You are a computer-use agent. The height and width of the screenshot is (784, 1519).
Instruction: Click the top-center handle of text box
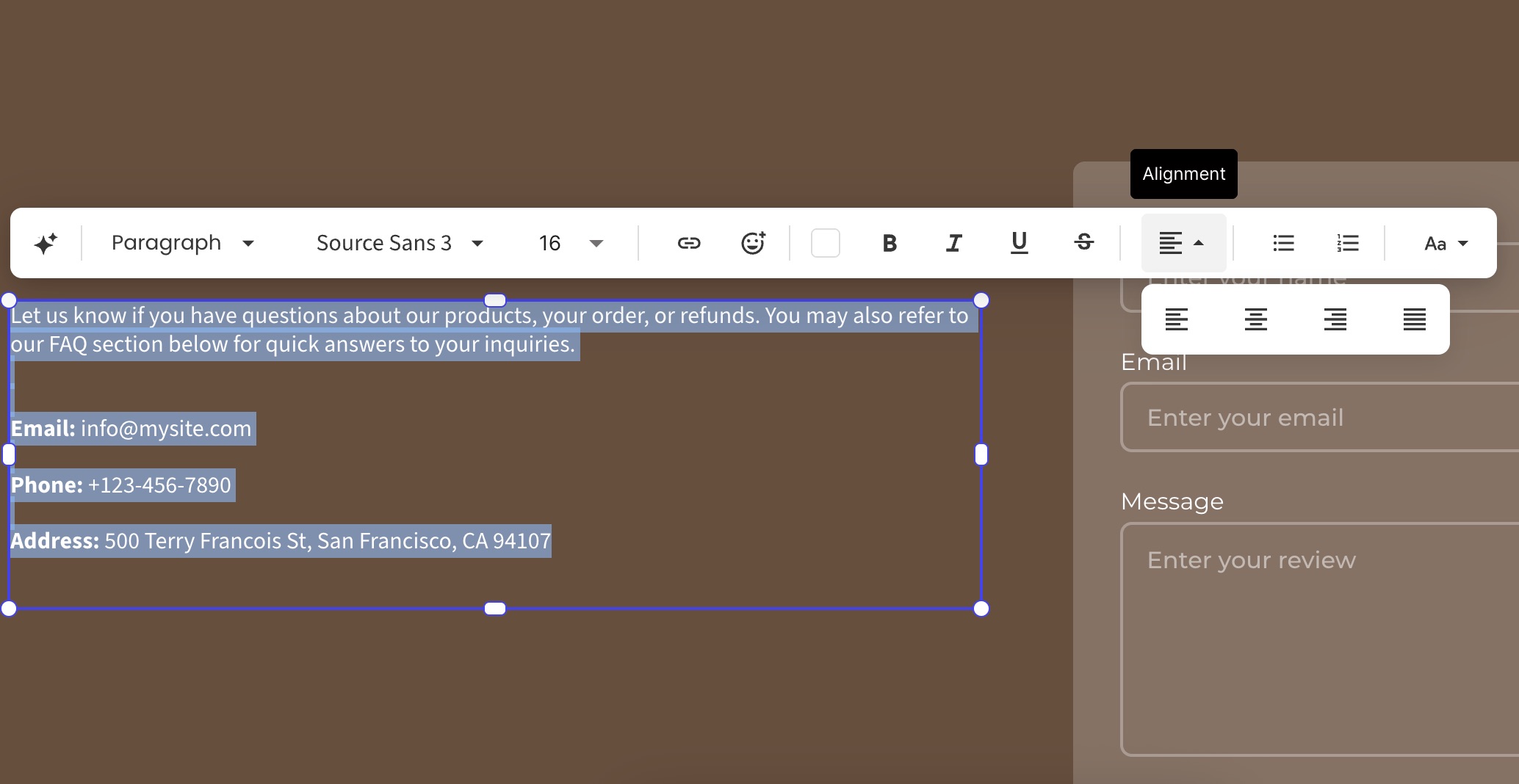(x=495, y=300)
